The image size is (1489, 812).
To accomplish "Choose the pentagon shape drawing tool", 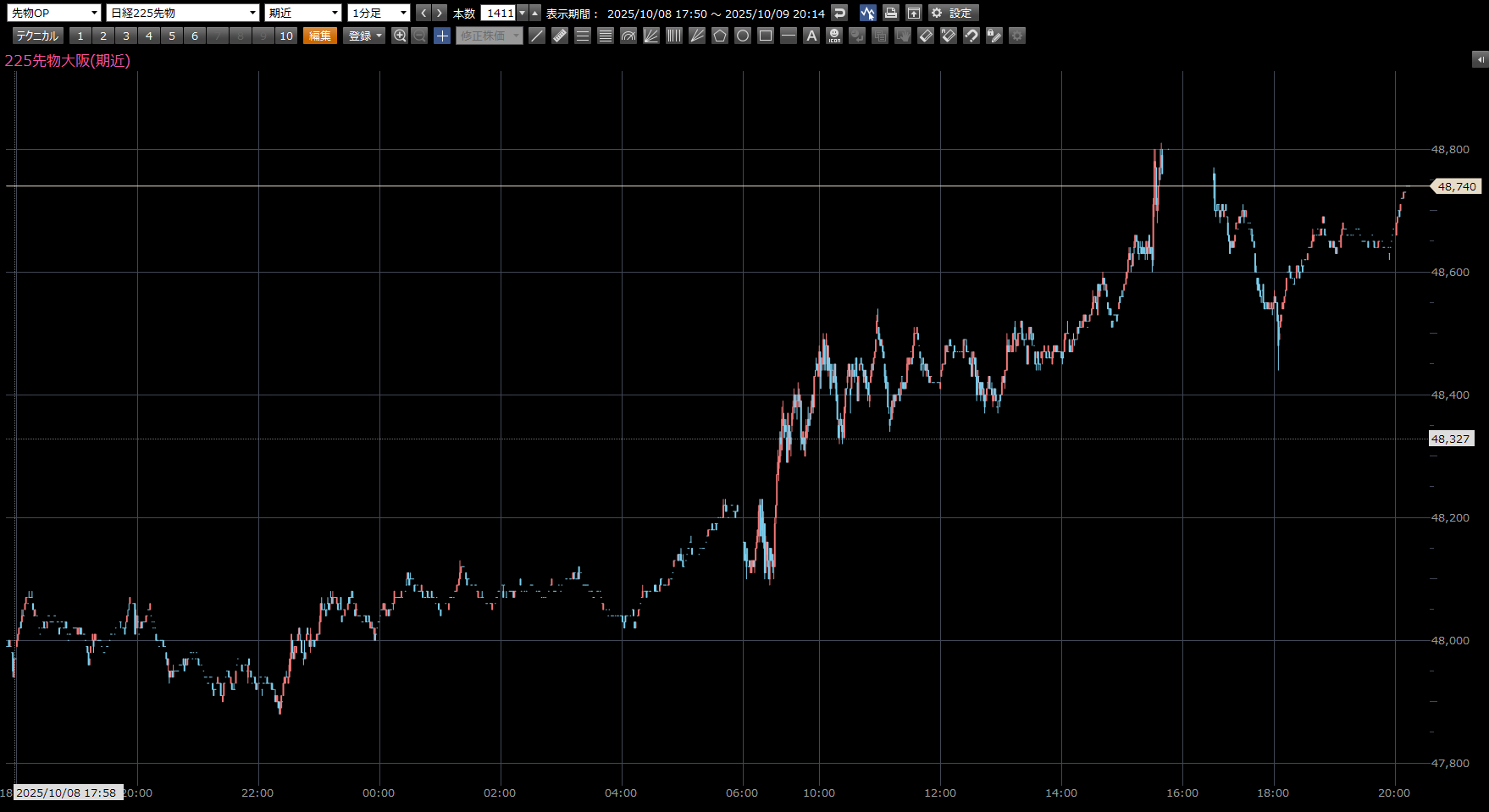I will [720, 36].
